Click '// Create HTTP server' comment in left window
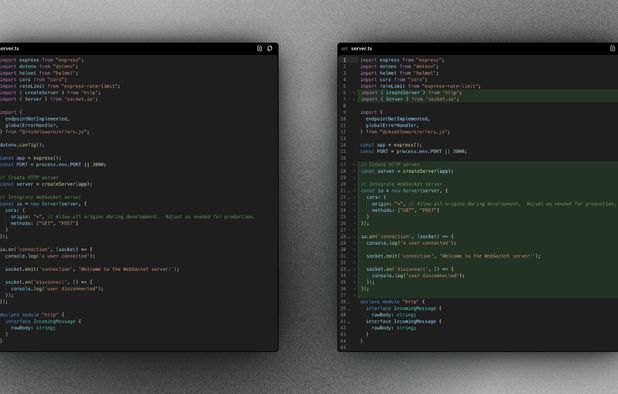618x394 pixels. point(29,178)
